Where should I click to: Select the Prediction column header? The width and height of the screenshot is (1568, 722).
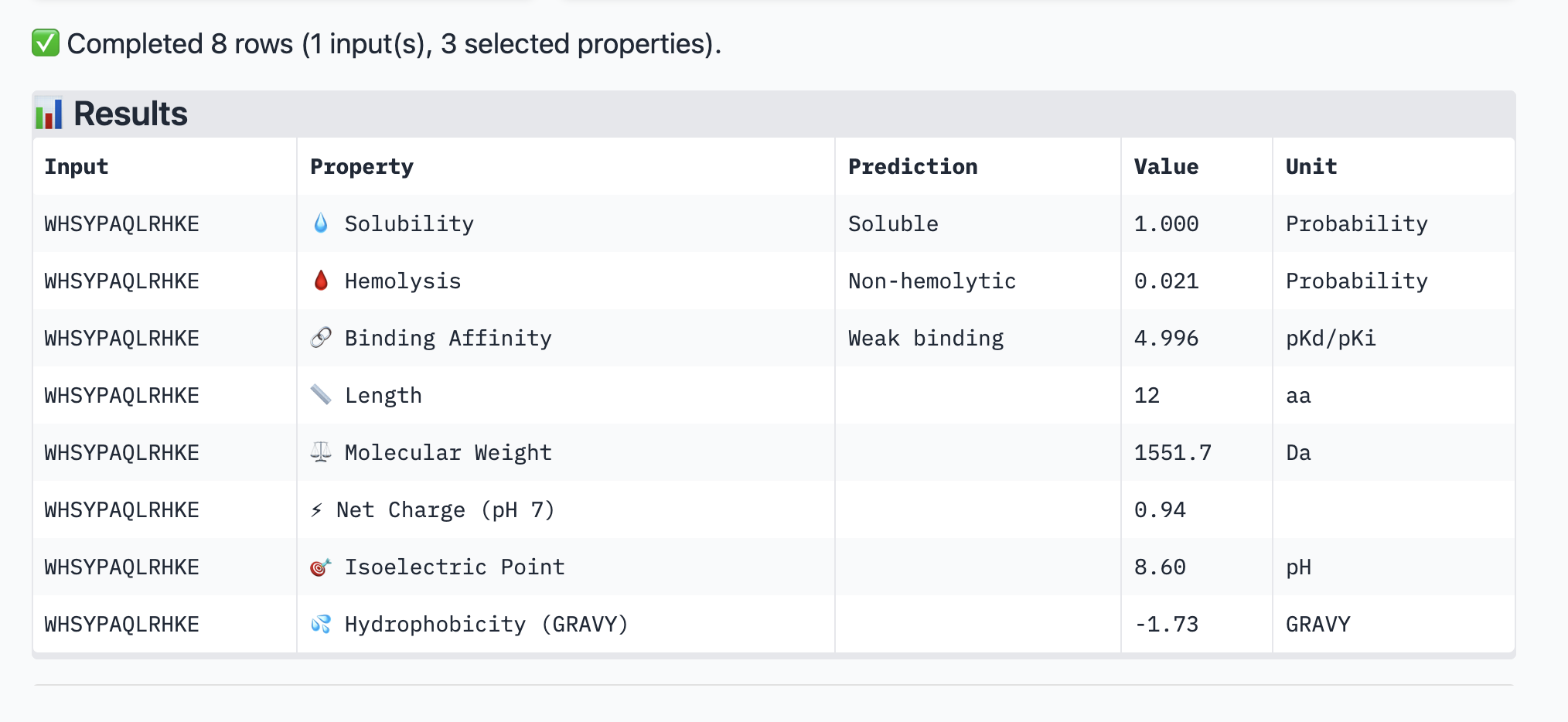[x=913, y=167]
